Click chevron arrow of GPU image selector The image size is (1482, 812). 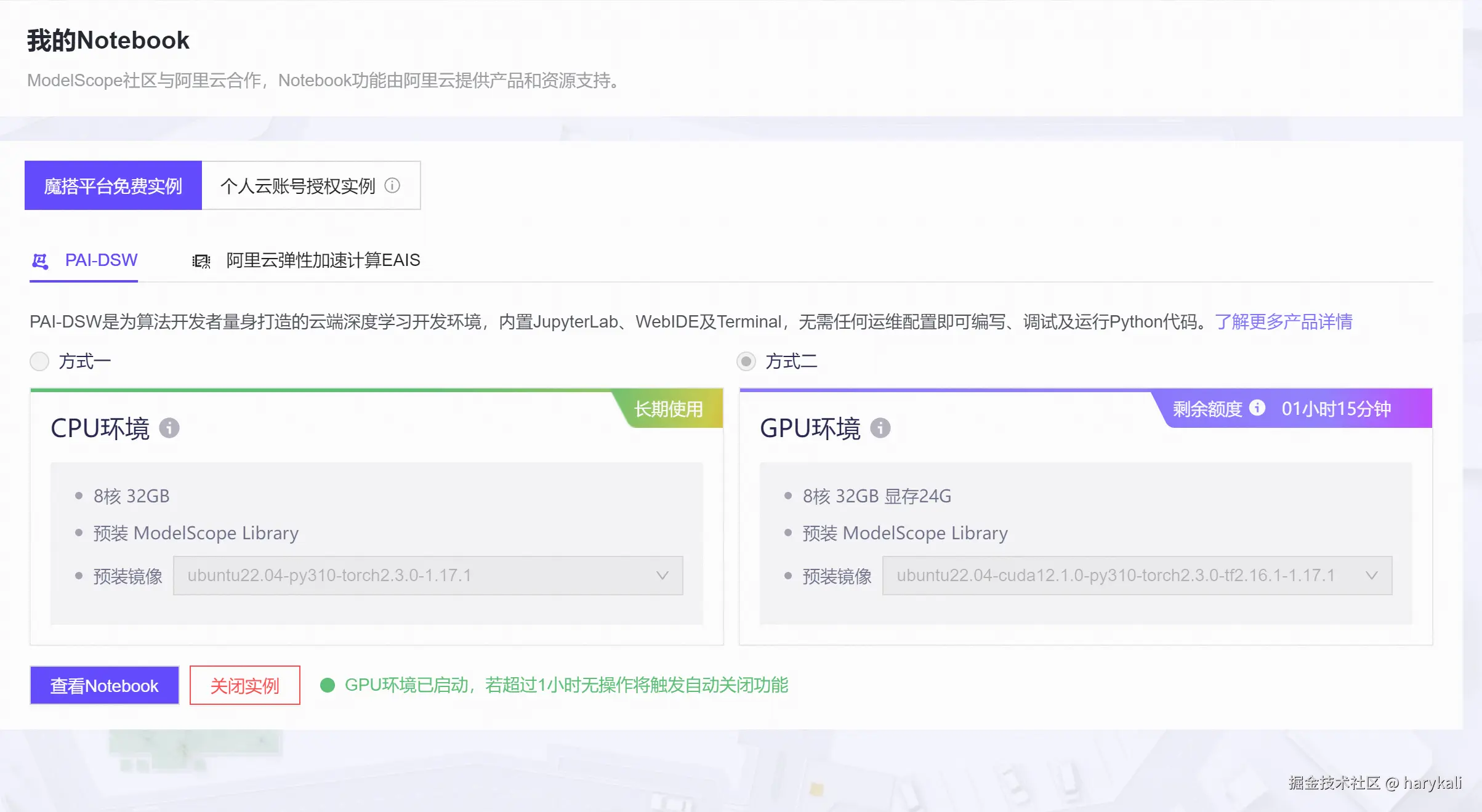tap(1371, 576)
